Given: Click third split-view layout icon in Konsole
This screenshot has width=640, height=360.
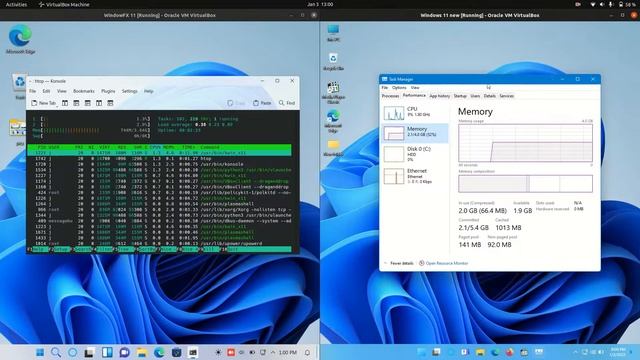Looking at the screenshot, I should click(x=87, y=103).
